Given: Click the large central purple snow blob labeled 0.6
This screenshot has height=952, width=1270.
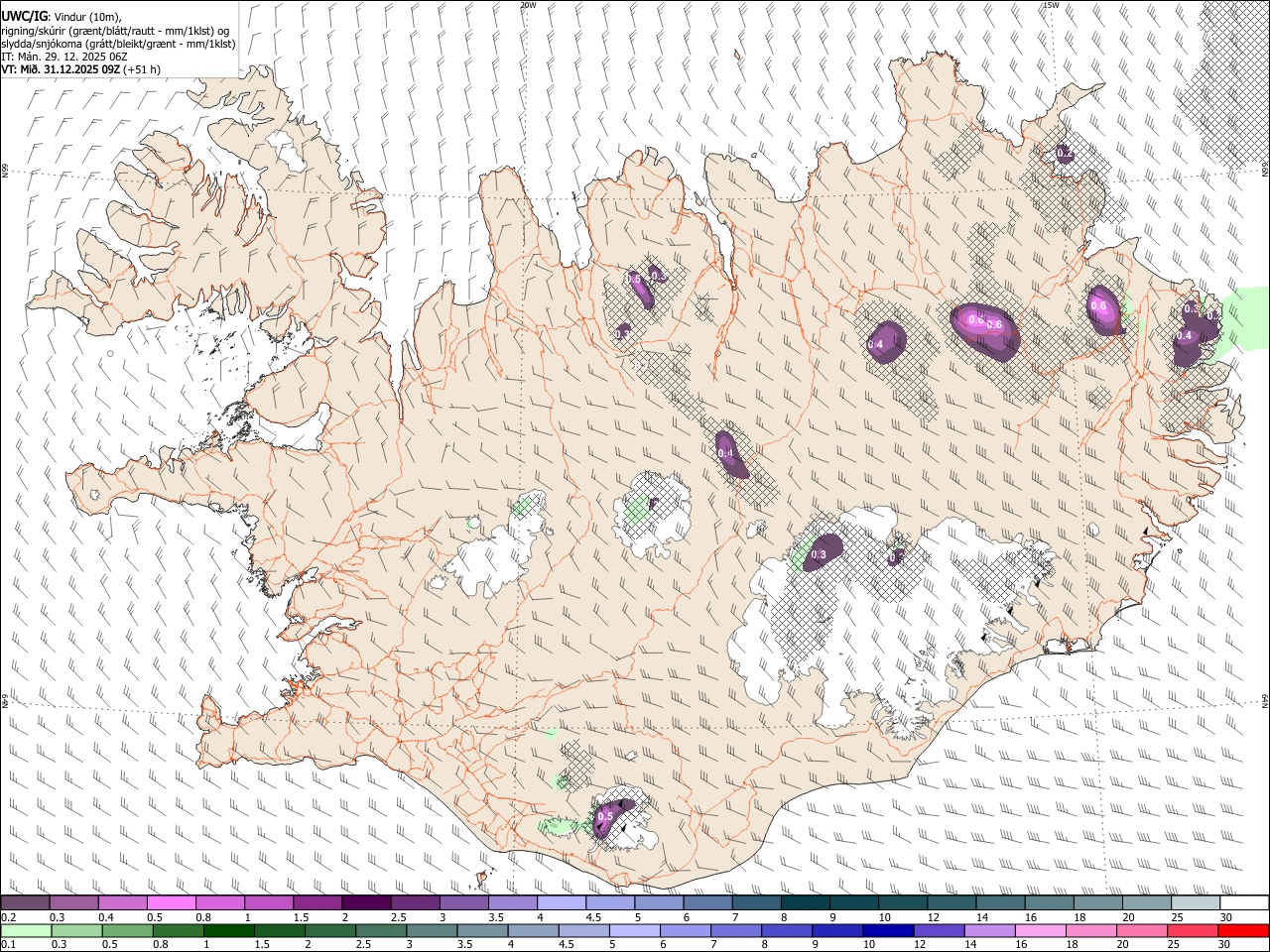Looking at the screenshot, I should (x=985, y=330).
